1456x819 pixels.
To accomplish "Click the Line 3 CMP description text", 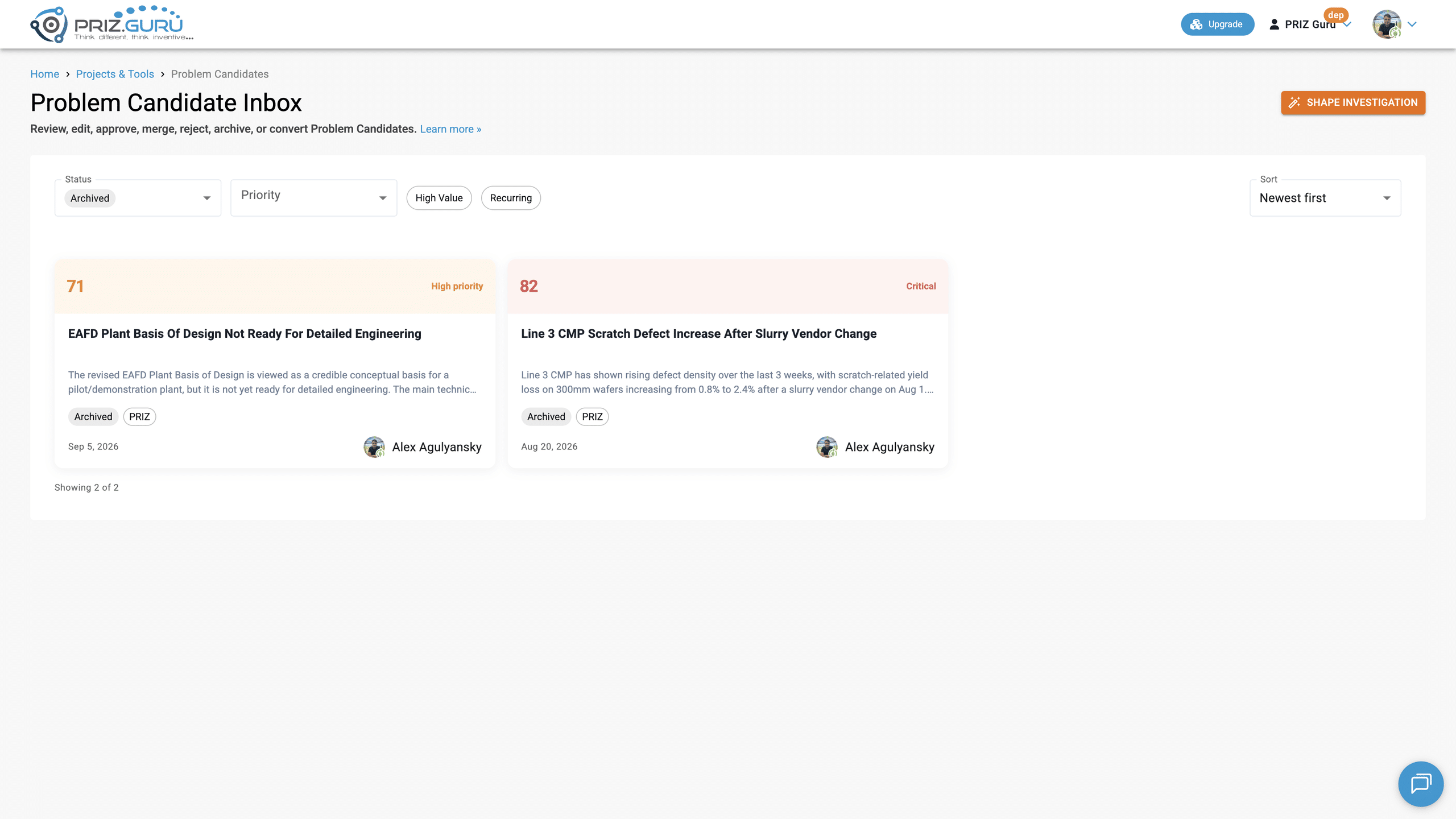I will 727,382.
